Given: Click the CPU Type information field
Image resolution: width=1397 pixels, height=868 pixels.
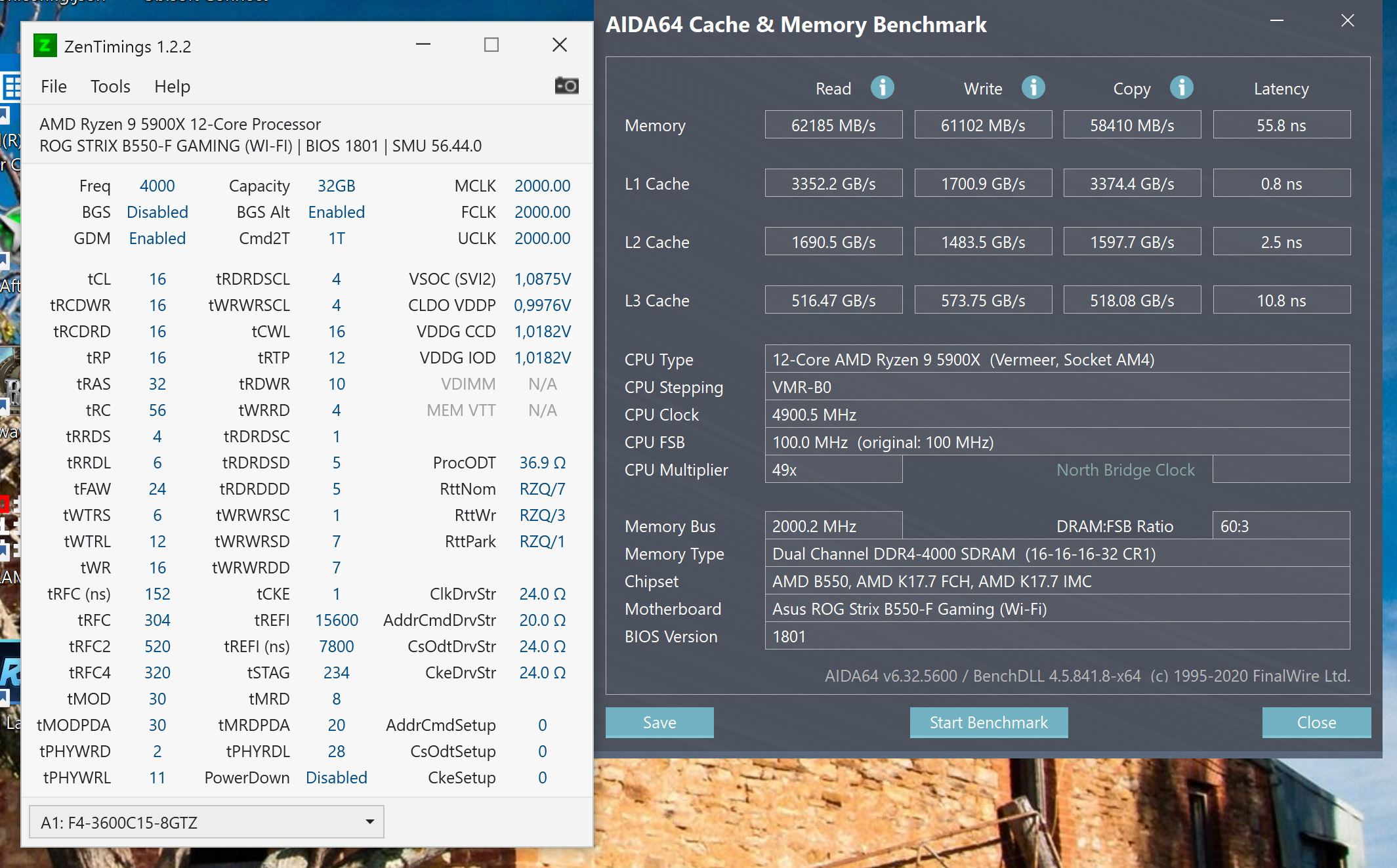Looking at the screenshot, I should 1056,359.
